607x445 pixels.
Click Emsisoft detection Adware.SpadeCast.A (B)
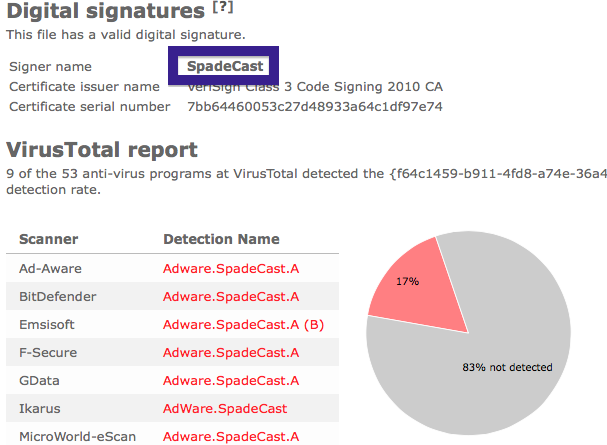click(243, 324)
